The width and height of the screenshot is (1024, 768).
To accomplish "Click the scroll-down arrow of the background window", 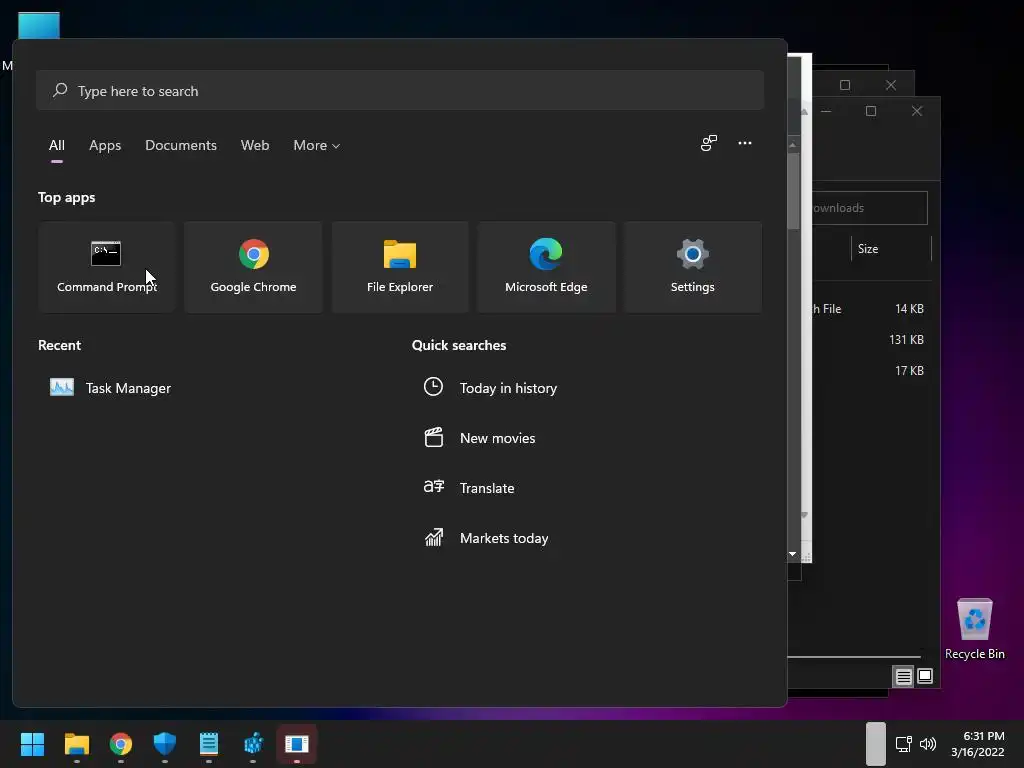I will coord(792,554).
